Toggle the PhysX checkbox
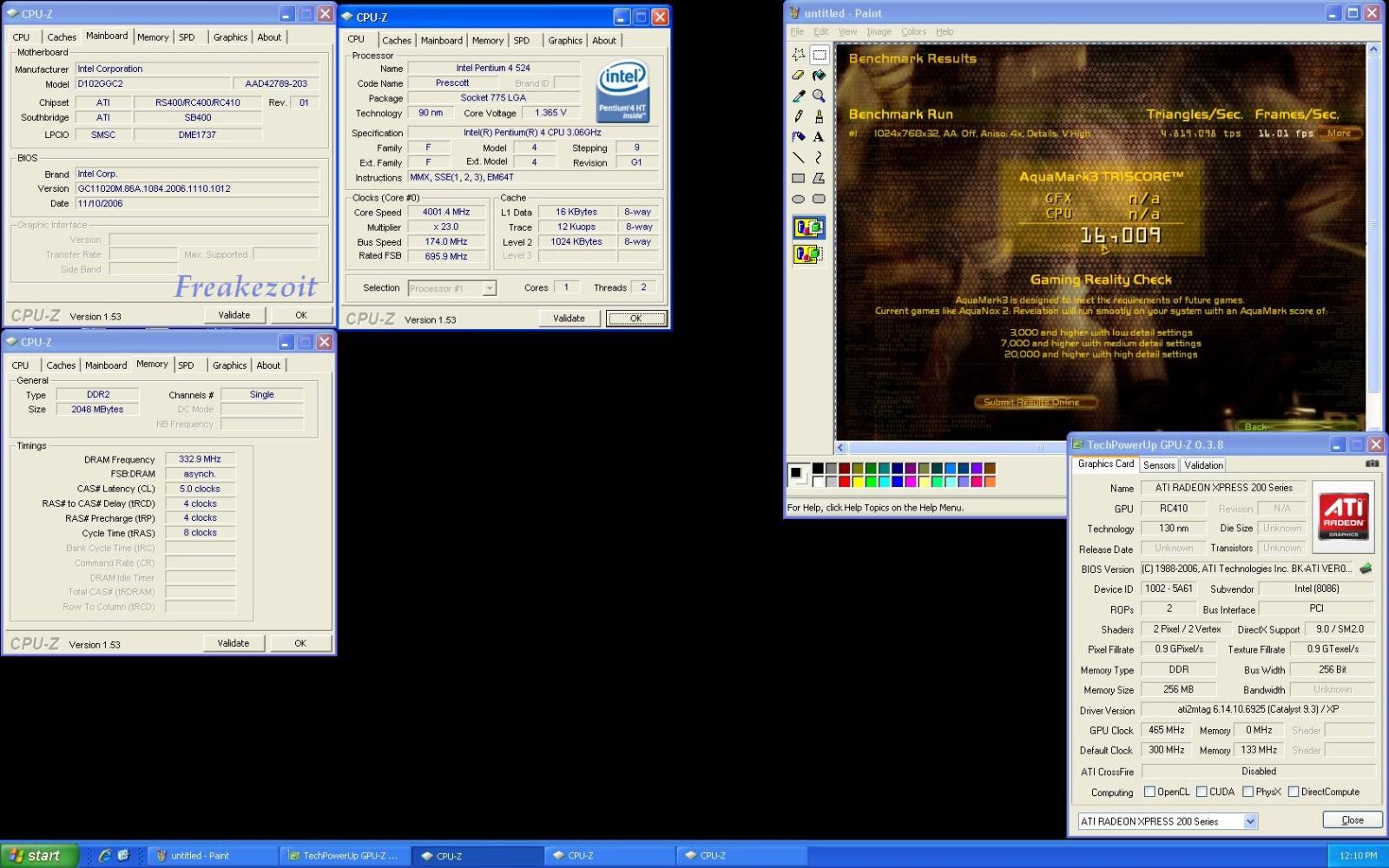Screen dimensions: 1389x868 click(1247, 792)
